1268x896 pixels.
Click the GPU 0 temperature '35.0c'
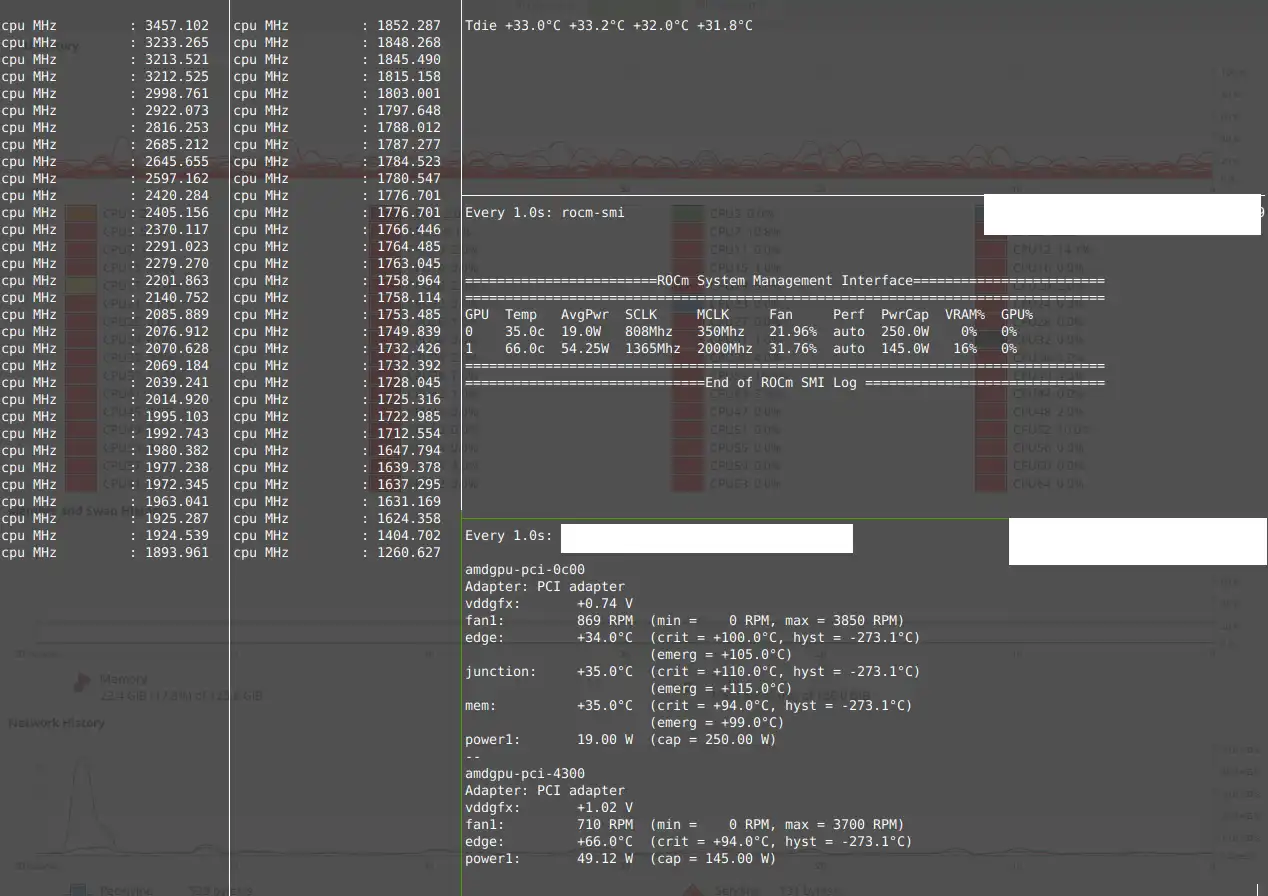(525, 331)
